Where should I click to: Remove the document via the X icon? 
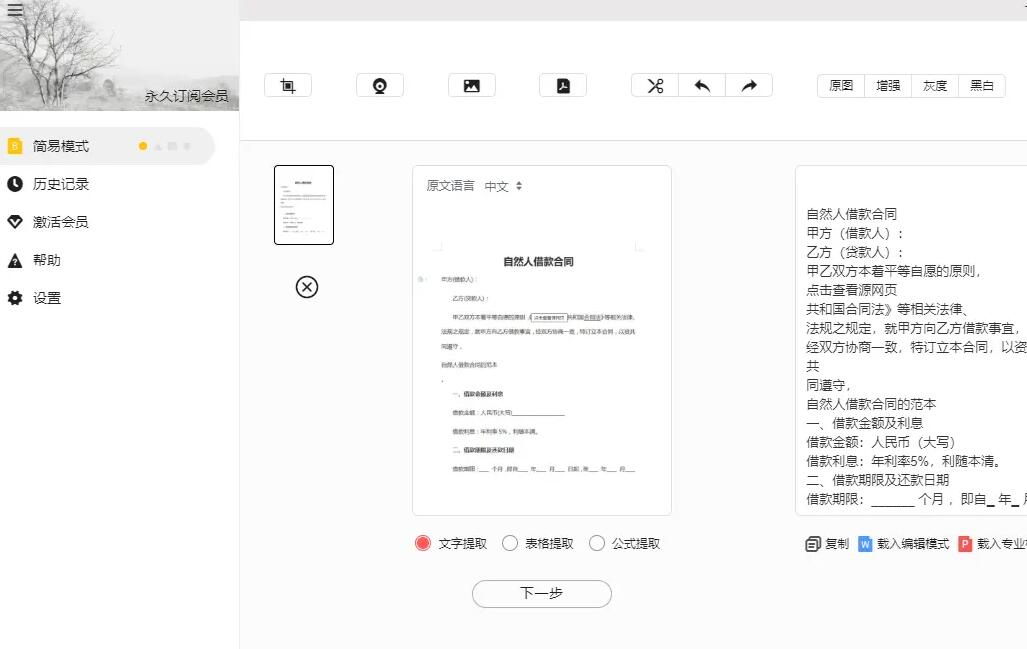pos(306,287)
